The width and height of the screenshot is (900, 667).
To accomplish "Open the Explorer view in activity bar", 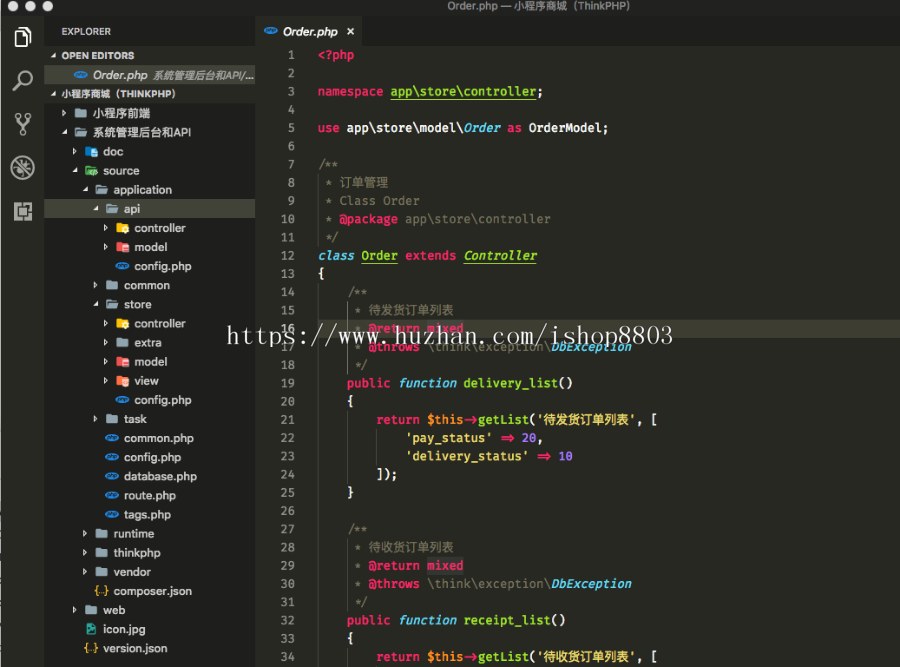I will click(22, 37).
